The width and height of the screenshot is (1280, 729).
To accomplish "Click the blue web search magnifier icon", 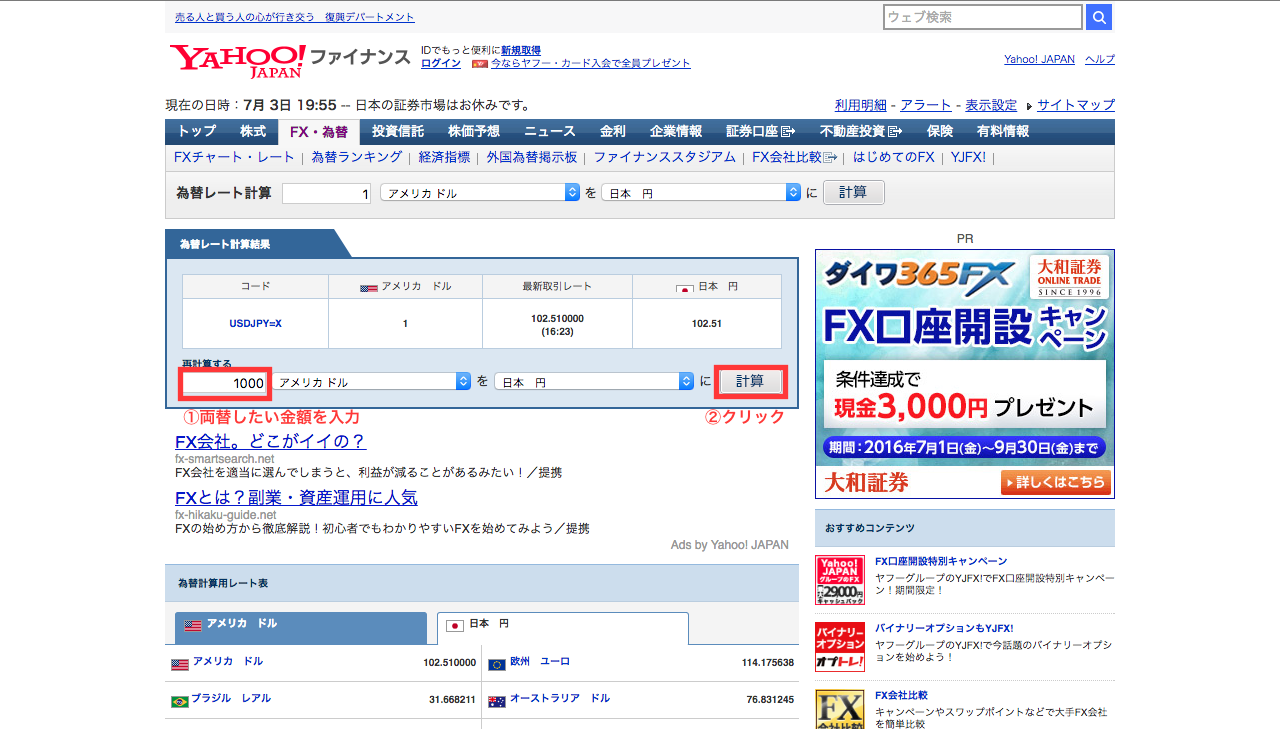I will (1099, 17).
